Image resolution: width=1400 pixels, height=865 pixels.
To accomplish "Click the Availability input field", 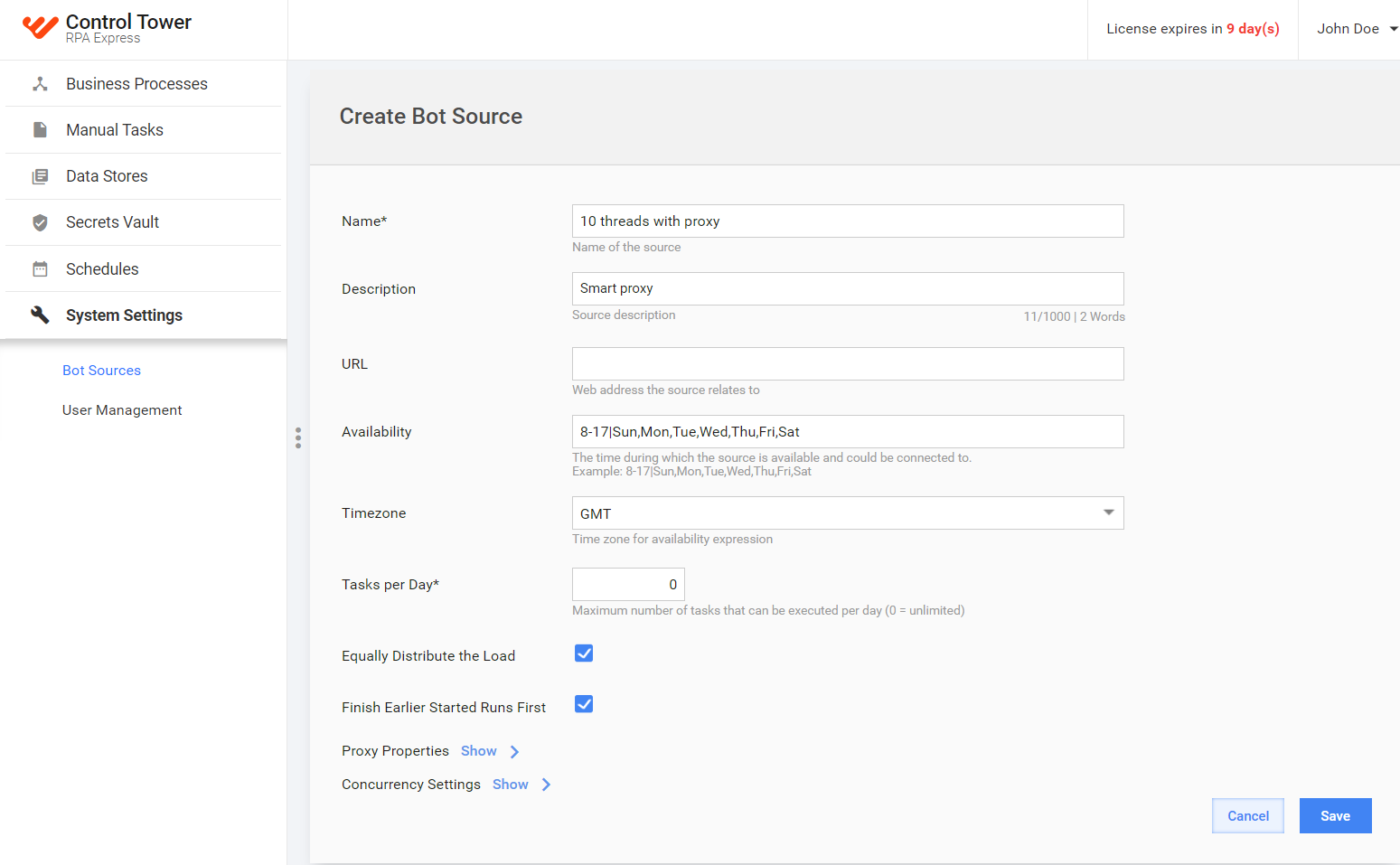I will point(848,432).
